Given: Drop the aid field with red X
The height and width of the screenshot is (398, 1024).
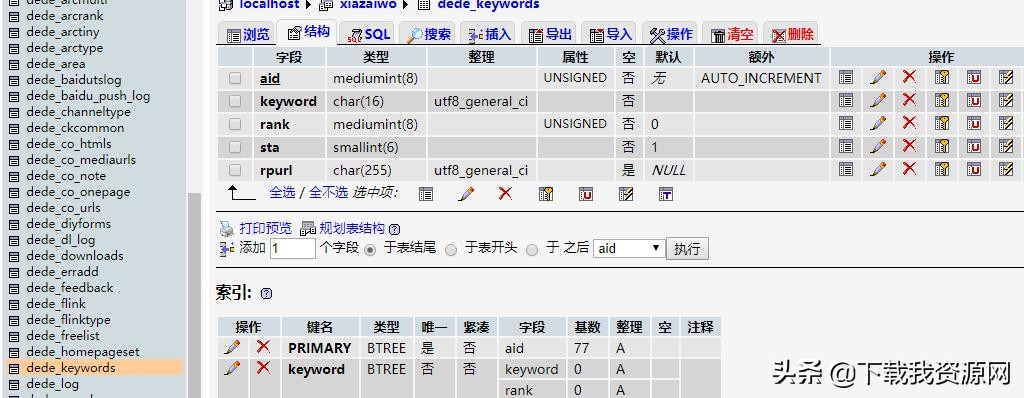Looking at the screenshot, I should pyautogui.click(x=909, y=78).
